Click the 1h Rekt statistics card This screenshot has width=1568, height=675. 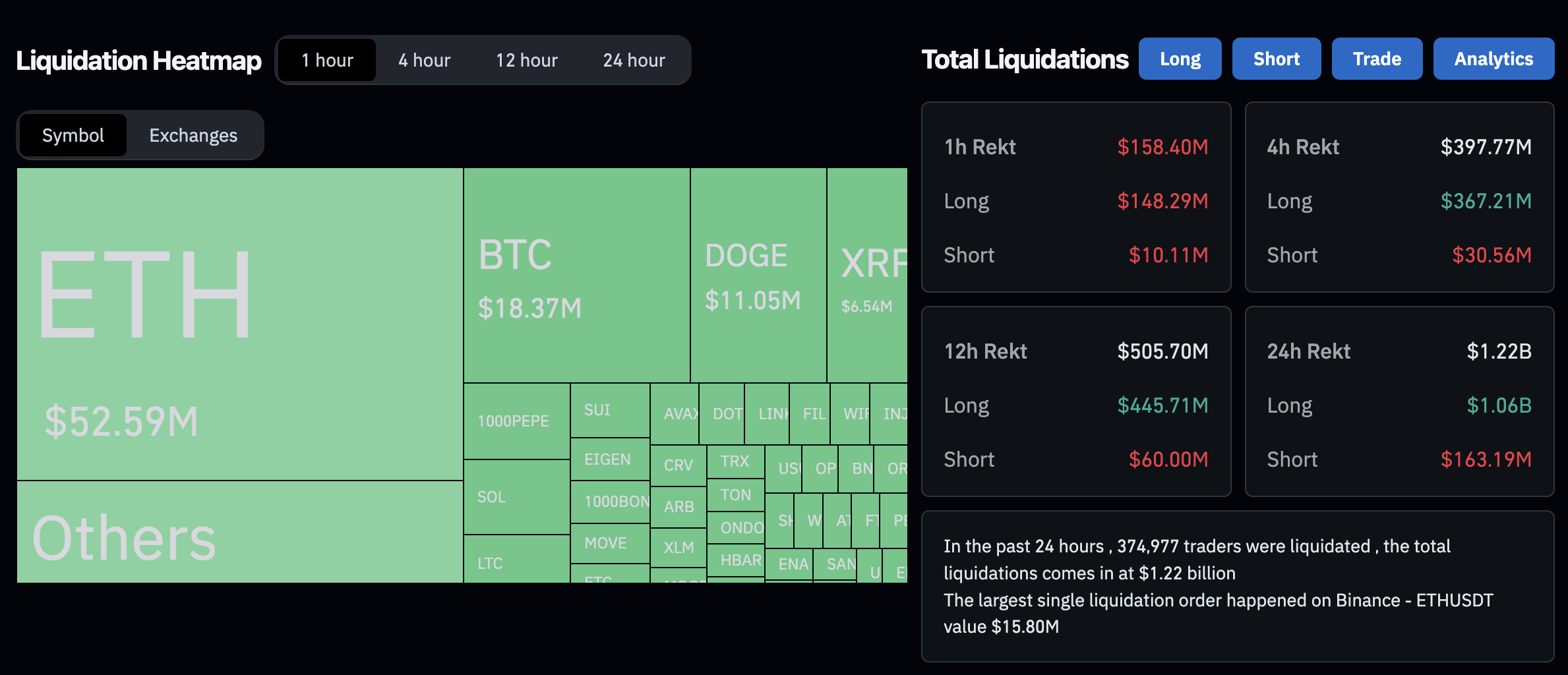tap(1075, 197)
